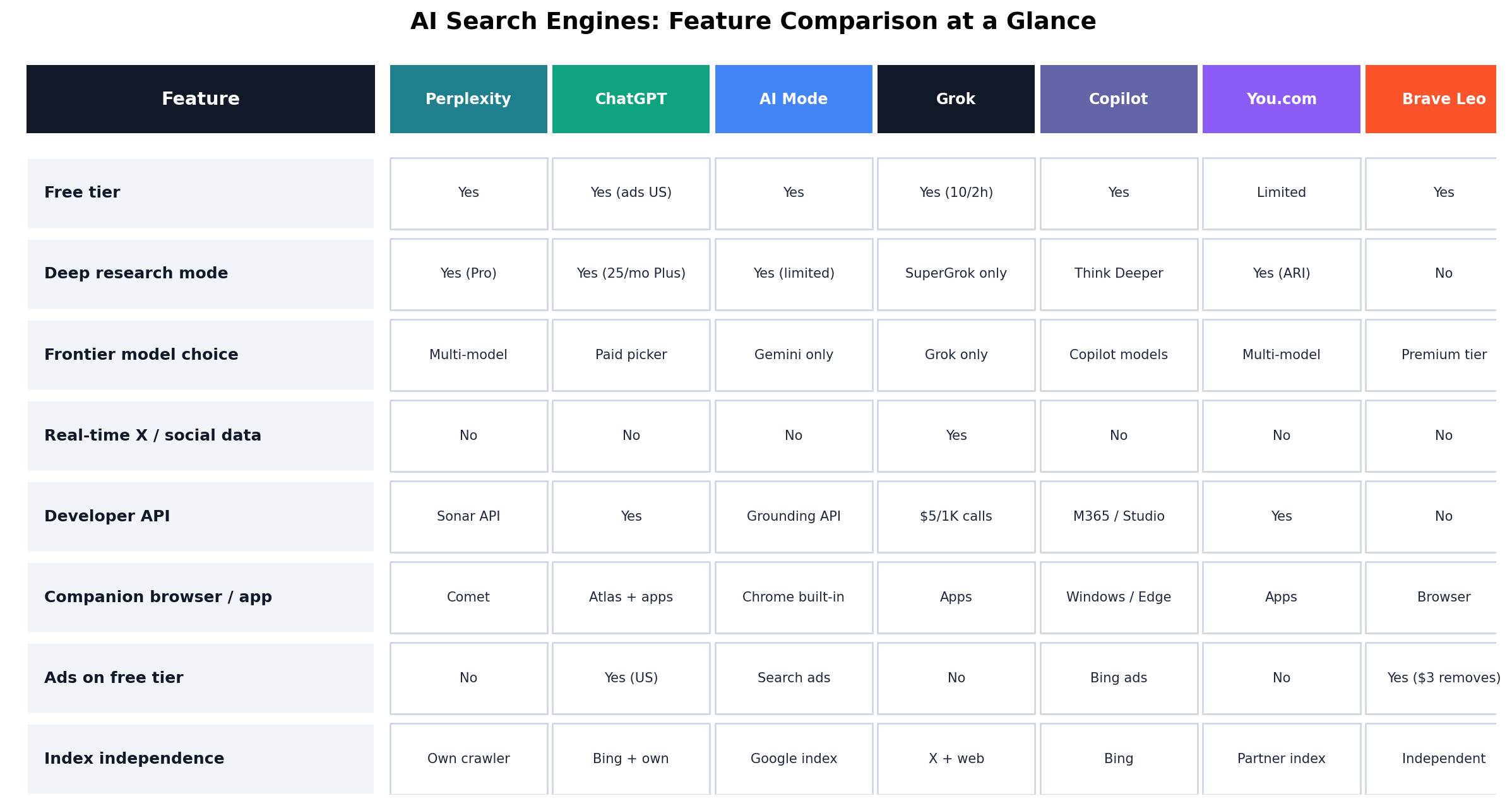Select the 'Yes (25/mo Plus)' cell
This screenshot has width=1512, height=806.
click(631, 274)
